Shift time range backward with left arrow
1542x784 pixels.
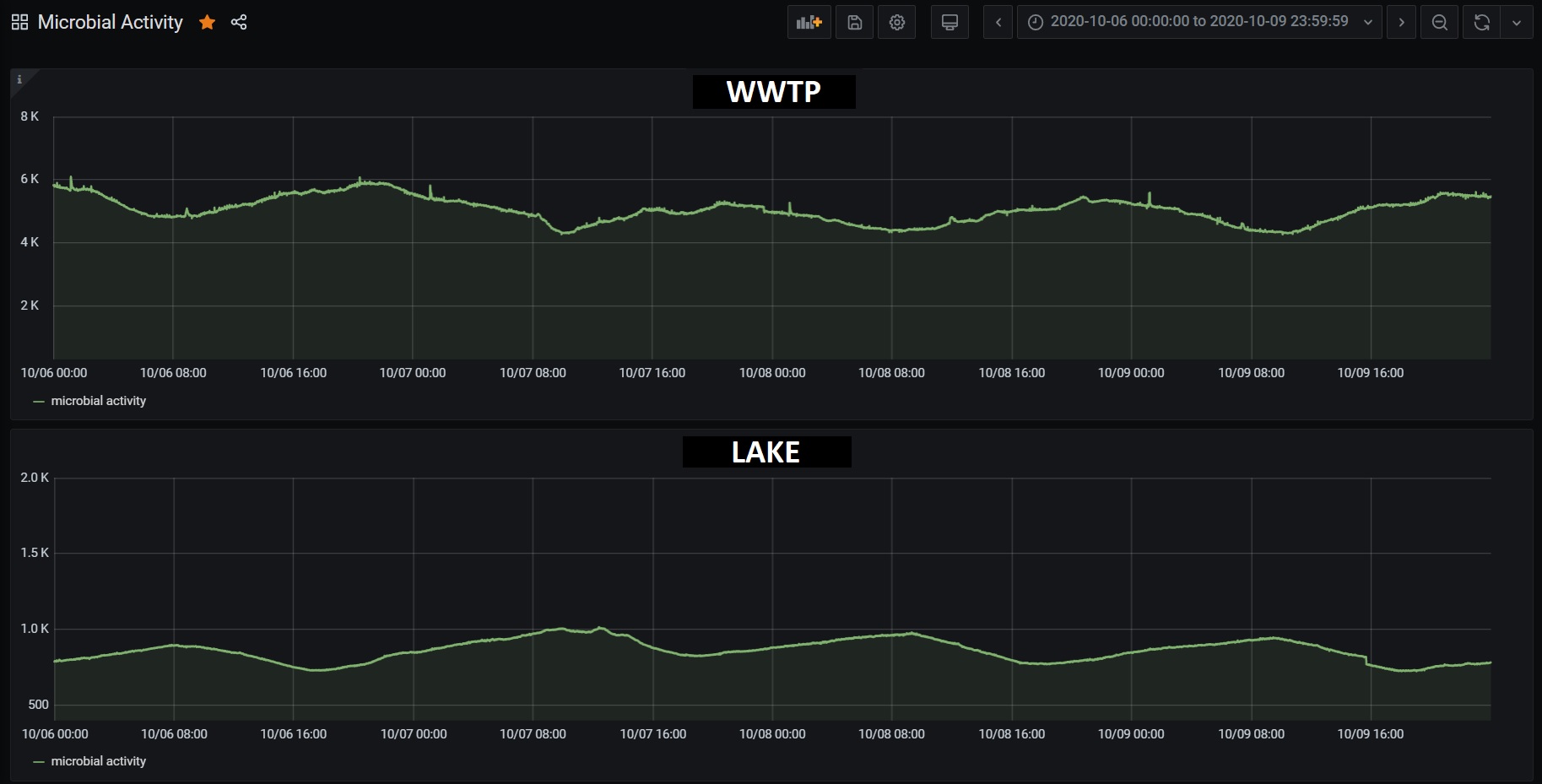(x=998, y=23)
